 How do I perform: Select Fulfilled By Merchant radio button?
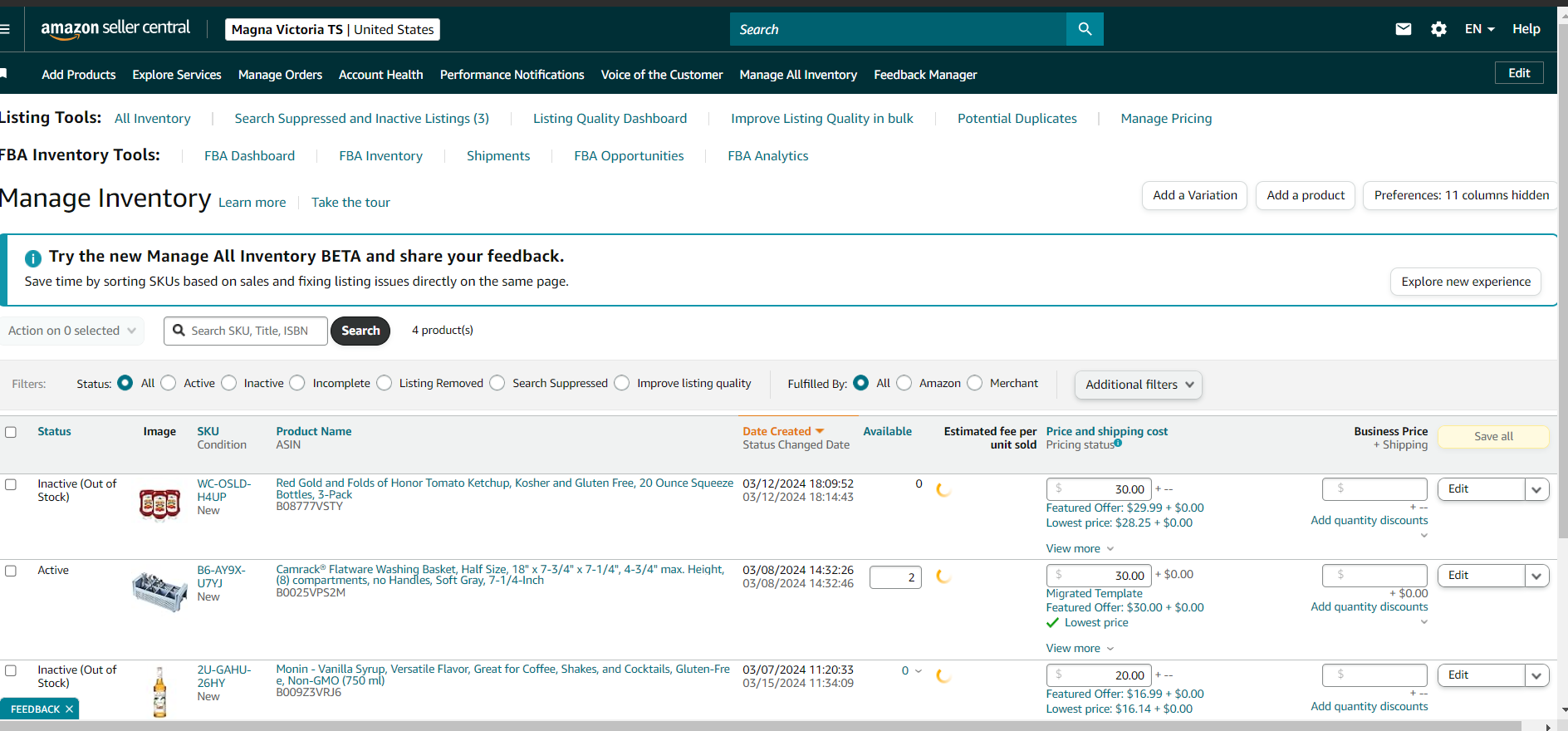click(x=975, y=383)
